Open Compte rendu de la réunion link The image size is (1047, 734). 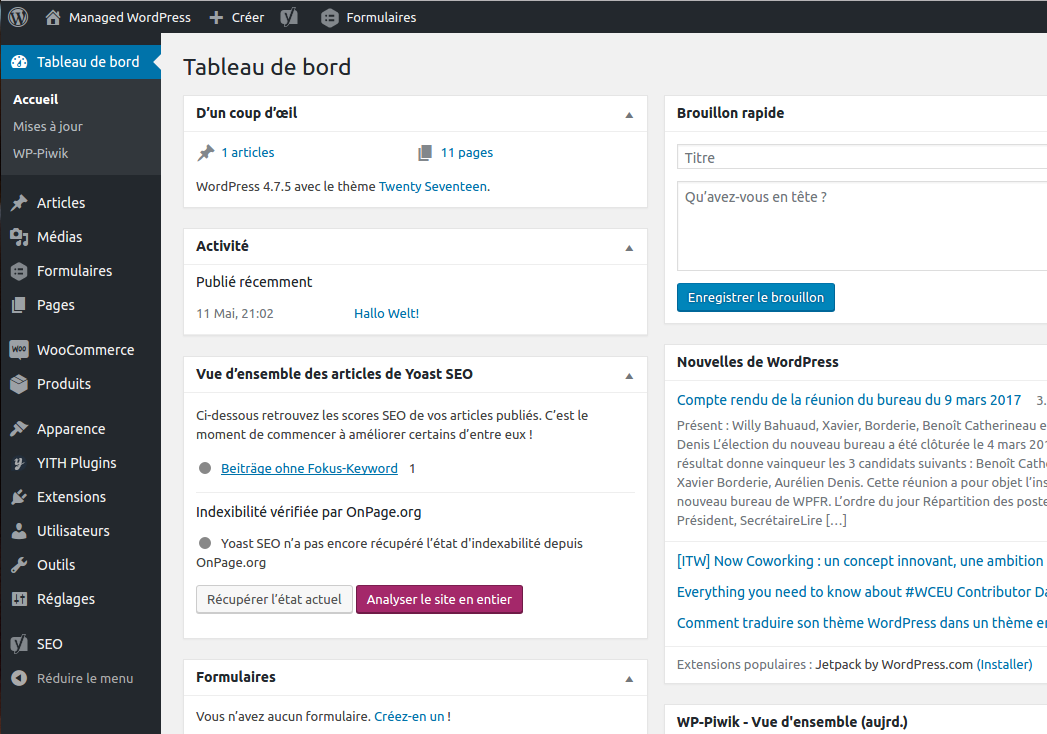849,400
